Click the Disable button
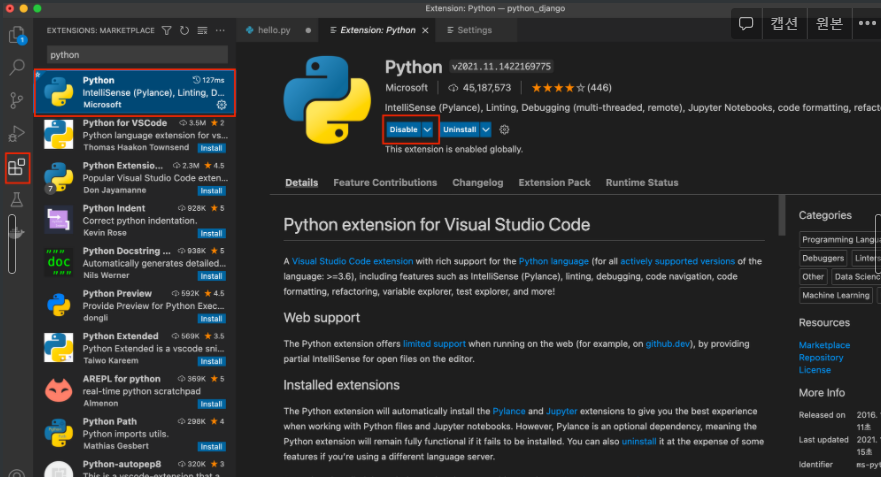 [403, 130]
